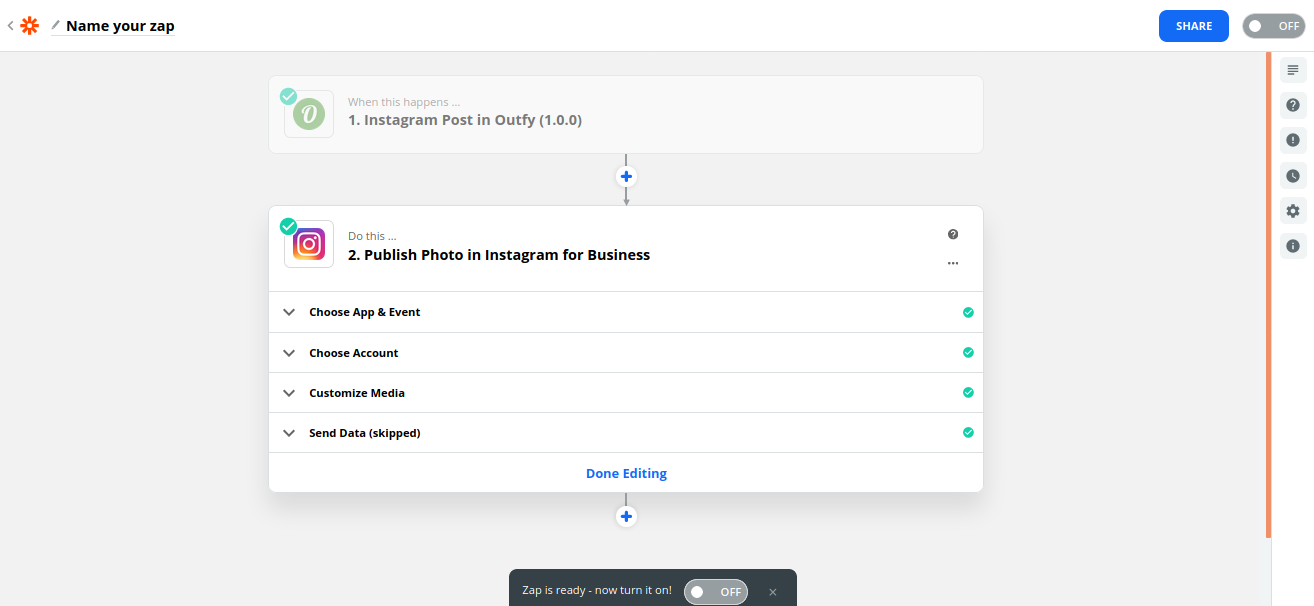Click the Send Data green checkmark
Viewport: 1314px width, 606px height.
pos(968,432)
